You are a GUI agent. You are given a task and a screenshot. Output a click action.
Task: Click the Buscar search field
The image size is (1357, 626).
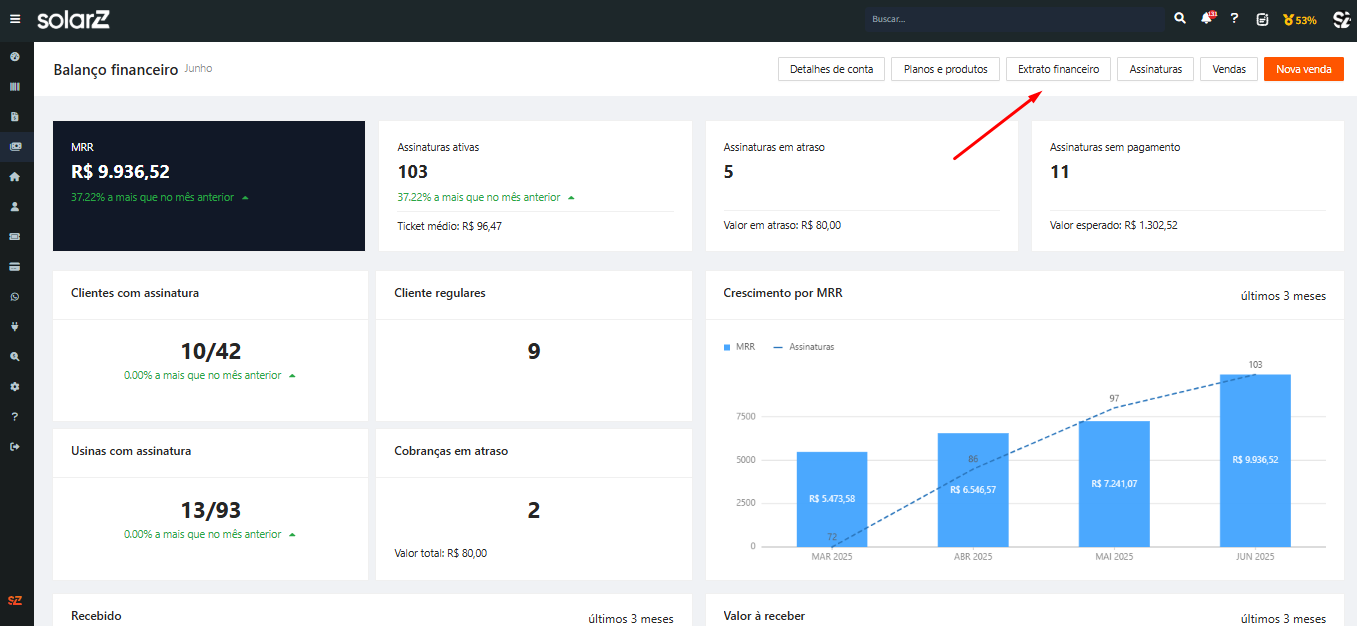click(x=1015, y=19)
